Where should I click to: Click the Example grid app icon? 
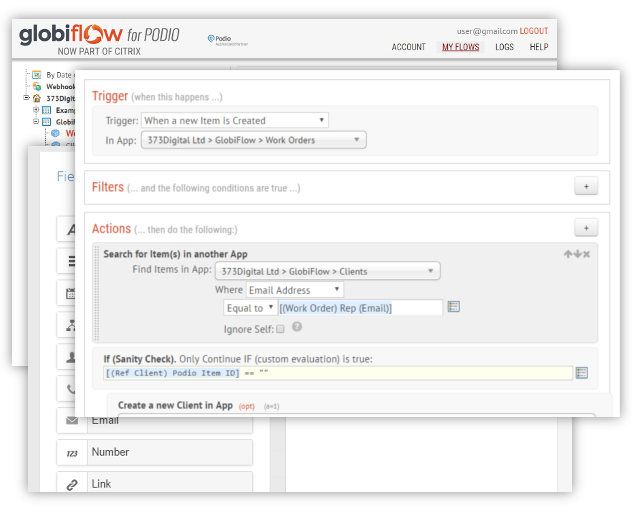47,110
